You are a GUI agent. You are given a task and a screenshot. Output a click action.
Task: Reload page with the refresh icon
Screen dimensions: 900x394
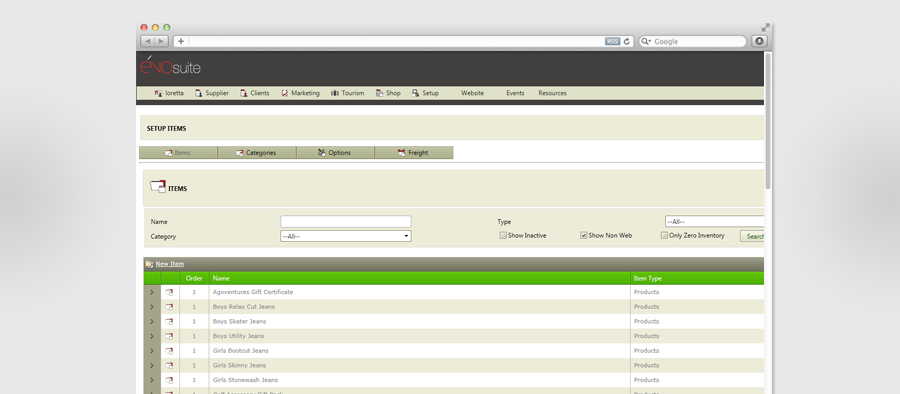(x=627, y=41)
